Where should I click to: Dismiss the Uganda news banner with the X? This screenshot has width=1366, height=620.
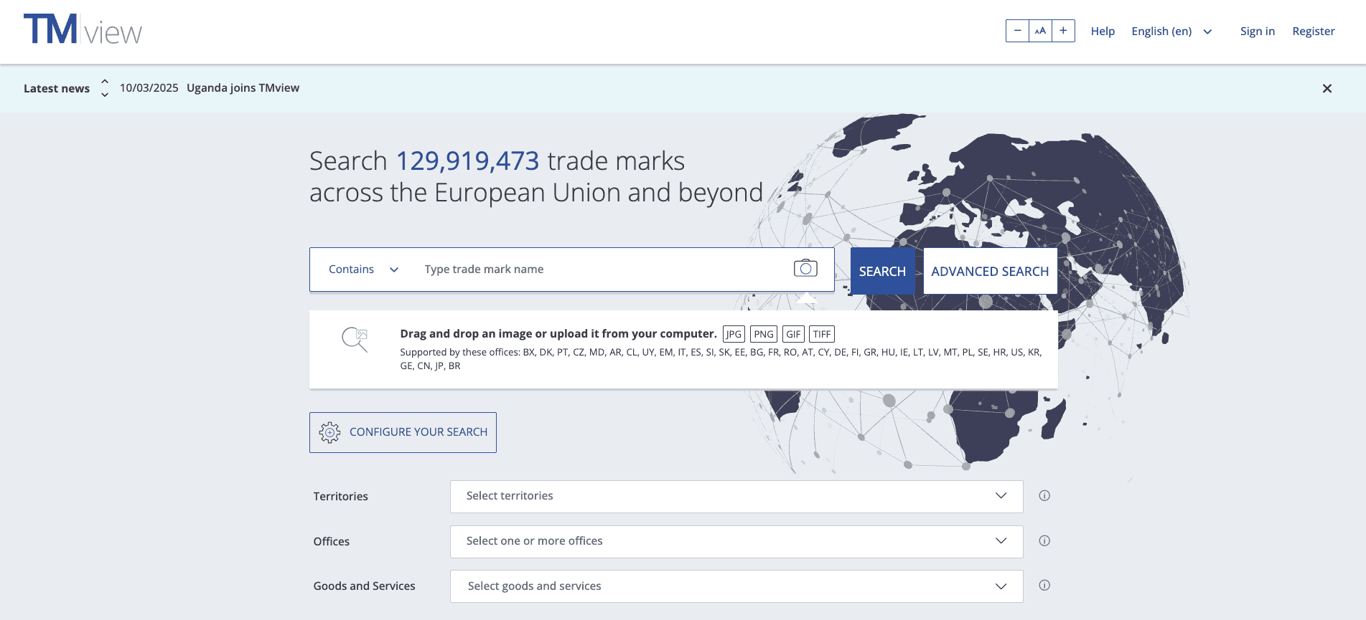1327,88
